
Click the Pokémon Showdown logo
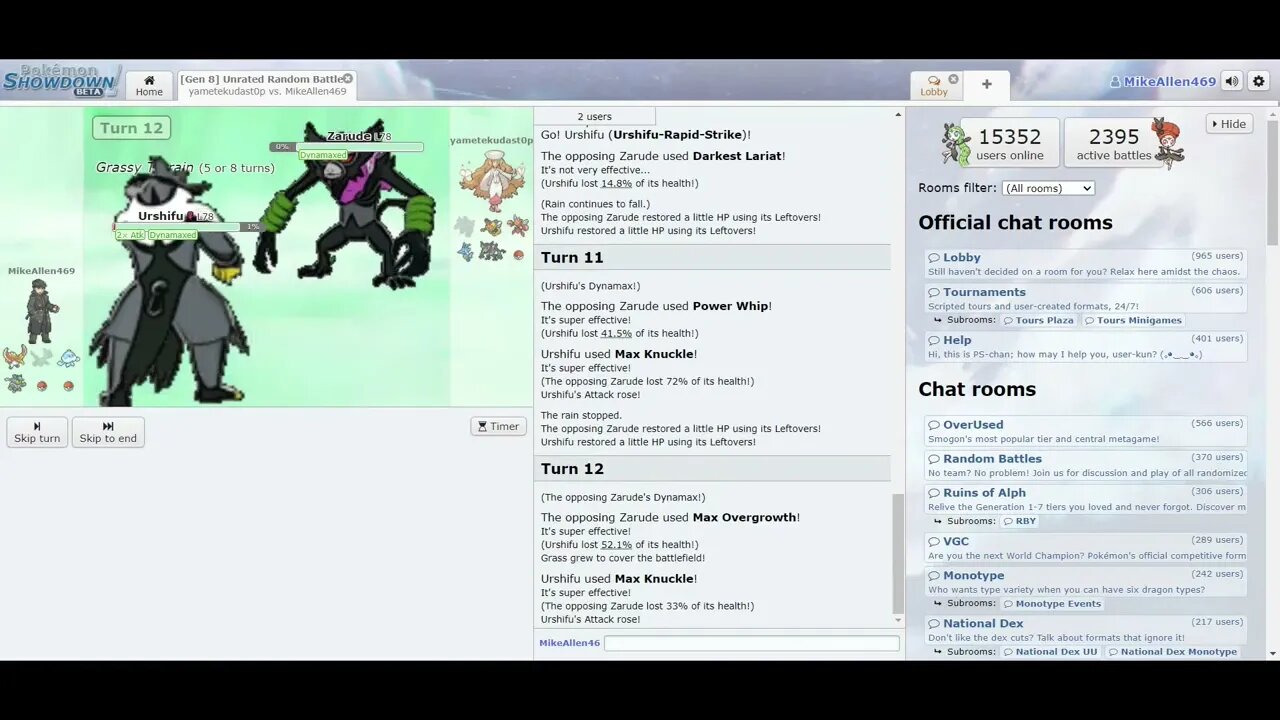(60, 80)
